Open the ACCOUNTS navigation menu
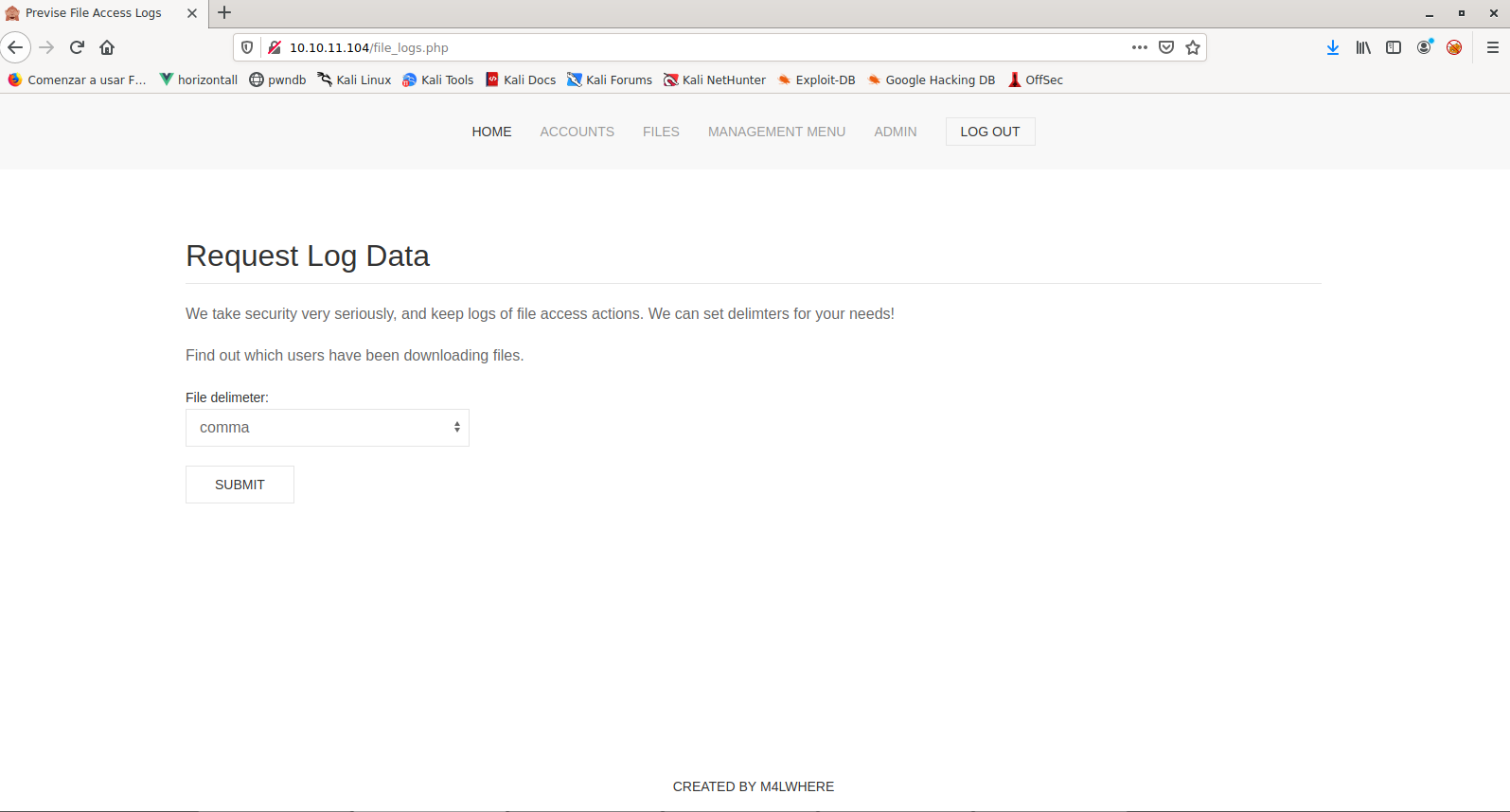This screenshot has width=1510, height=812. (577, 132)
